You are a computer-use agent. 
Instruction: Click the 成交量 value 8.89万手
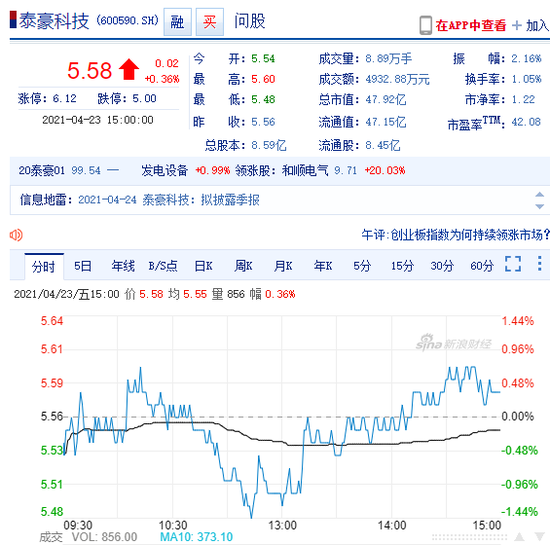coord(388,59)
